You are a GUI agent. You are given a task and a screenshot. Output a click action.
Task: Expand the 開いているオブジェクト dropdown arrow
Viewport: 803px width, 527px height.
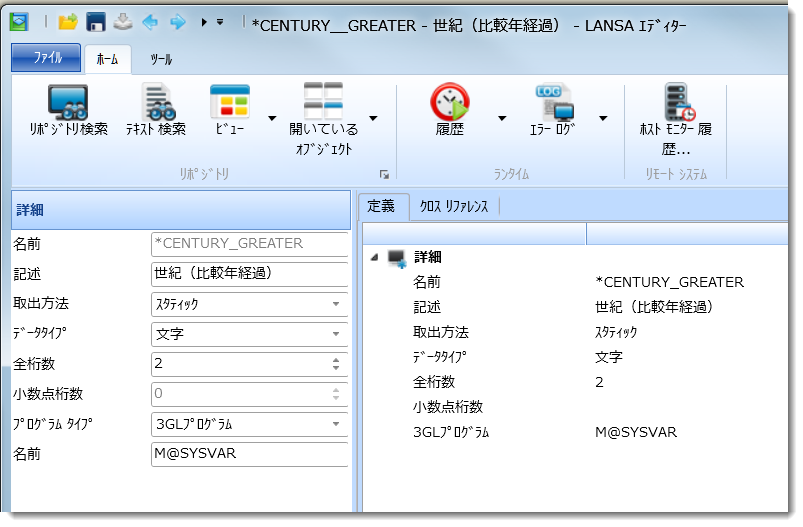(x=373, y=118)
